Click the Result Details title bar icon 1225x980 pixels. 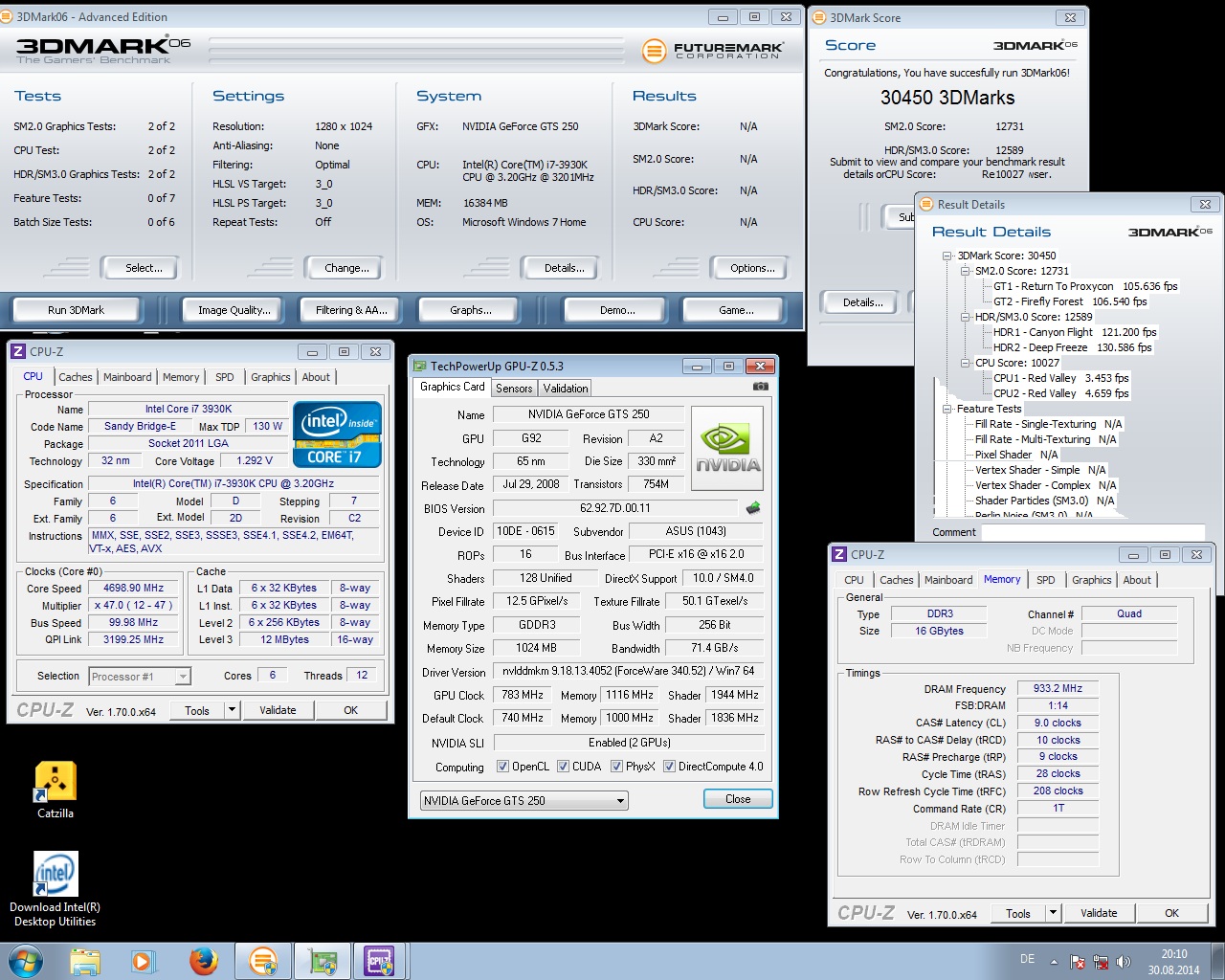[x=926, y=204]
